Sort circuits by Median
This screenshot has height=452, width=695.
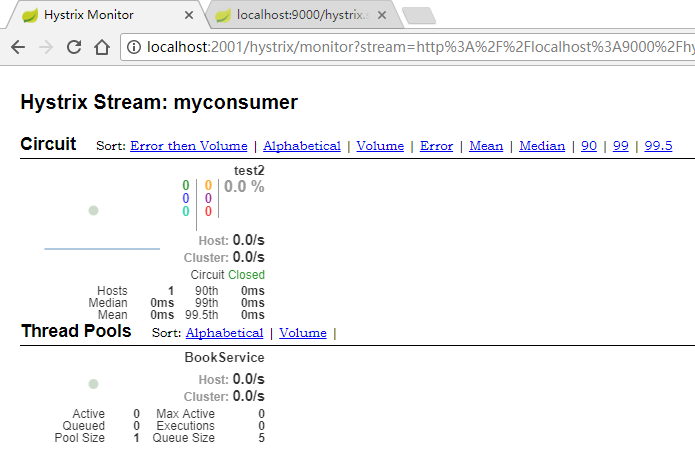coord(542,146)
